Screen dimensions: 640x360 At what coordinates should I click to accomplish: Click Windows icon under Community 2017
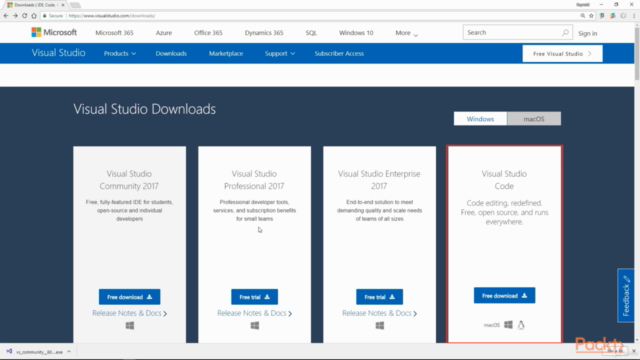[x=130, y=325]
